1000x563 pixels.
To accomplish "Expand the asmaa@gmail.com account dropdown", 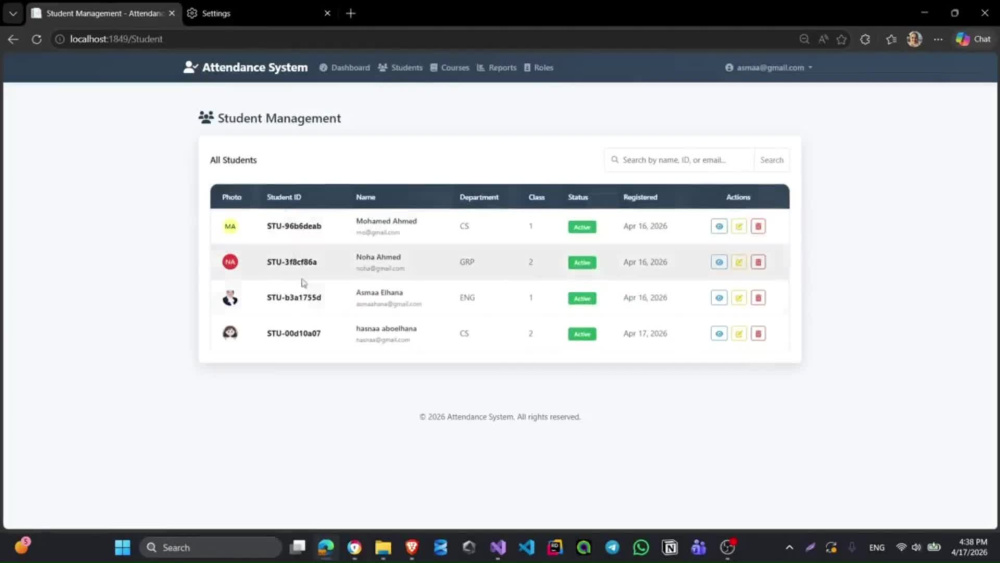I will [x=768, y=68].
